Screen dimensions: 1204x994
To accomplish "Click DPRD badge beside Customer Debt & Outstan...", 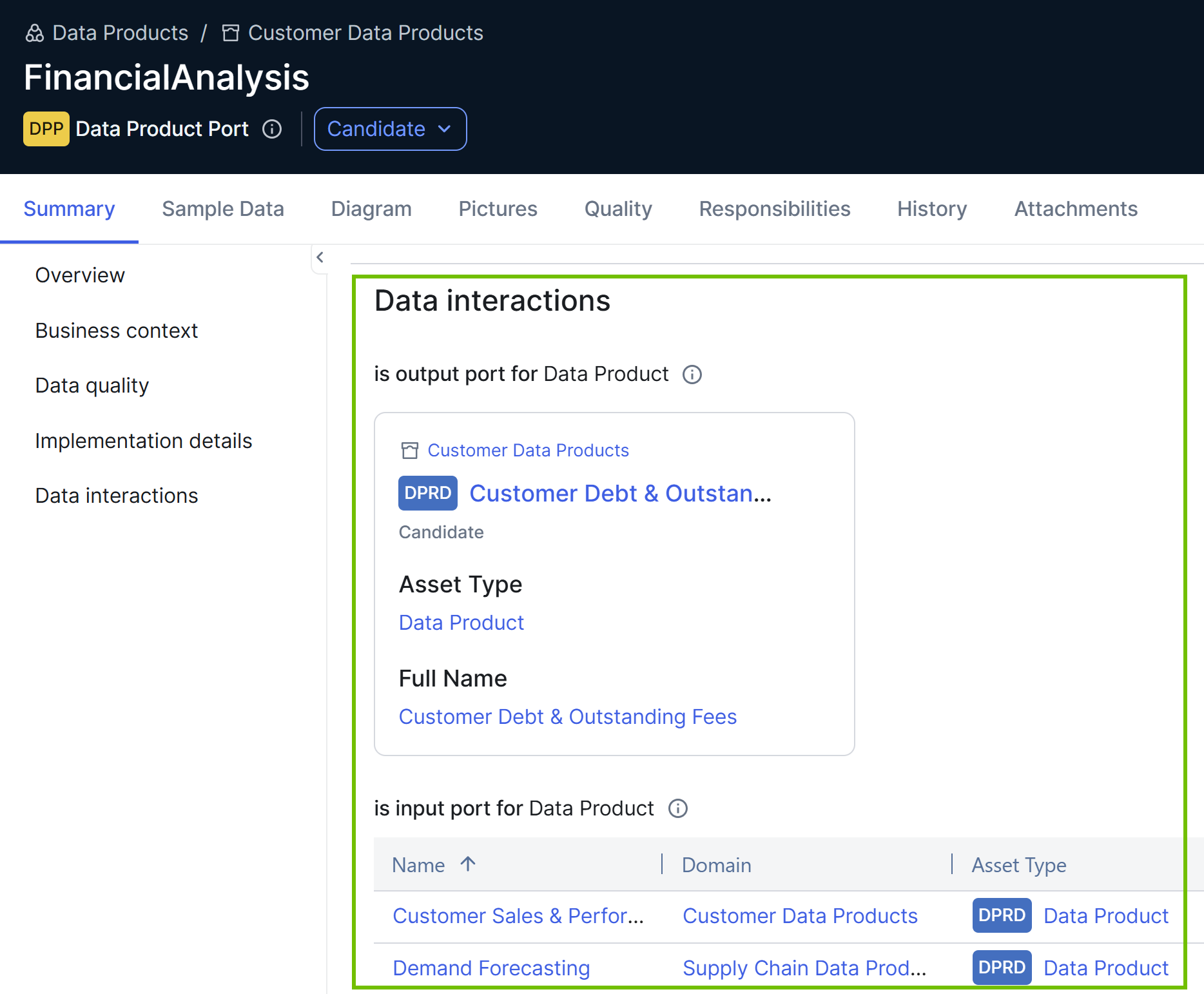I will tap(428, 493).
